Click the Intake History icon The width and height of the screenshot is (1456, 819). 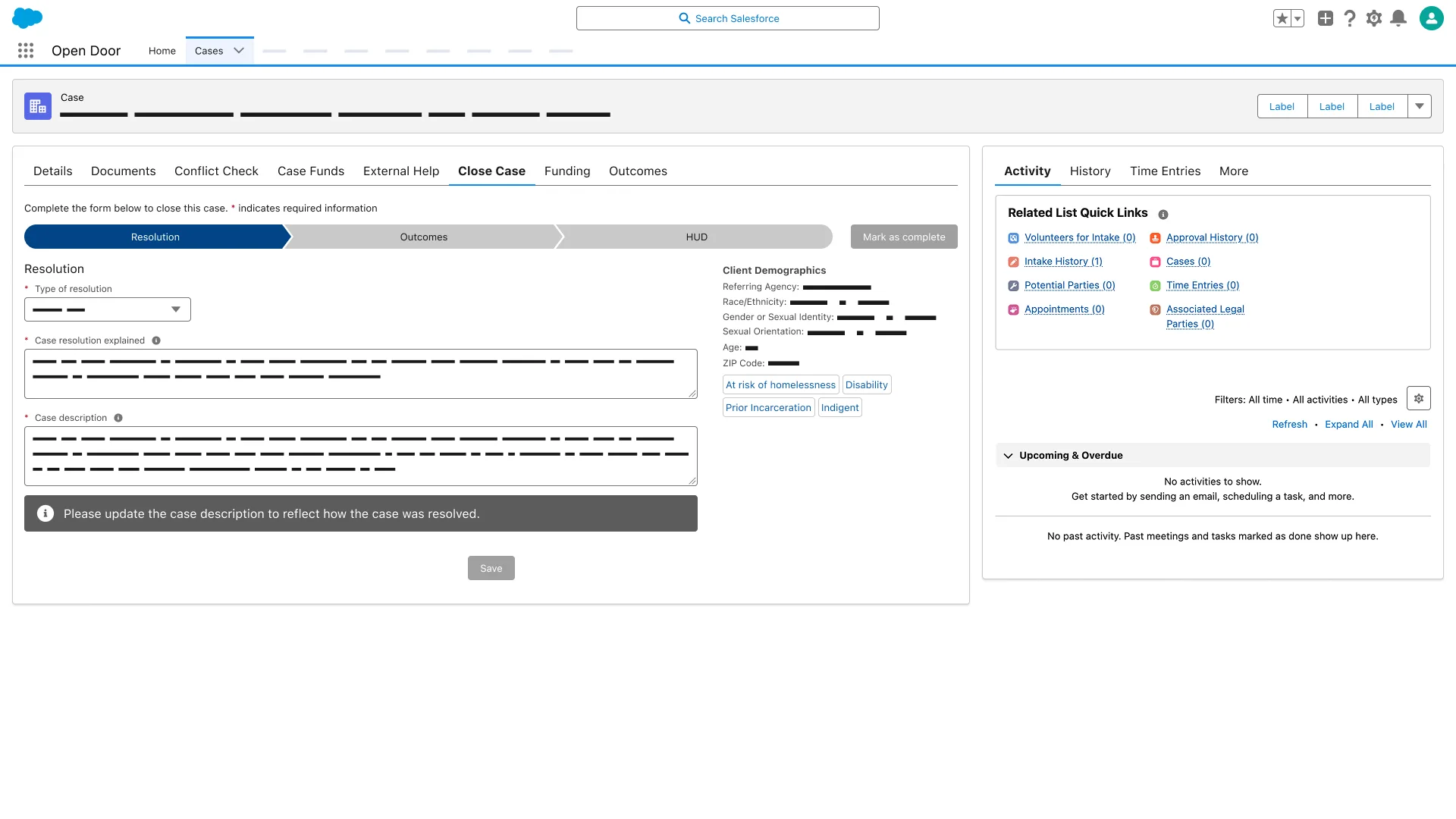1013,262
